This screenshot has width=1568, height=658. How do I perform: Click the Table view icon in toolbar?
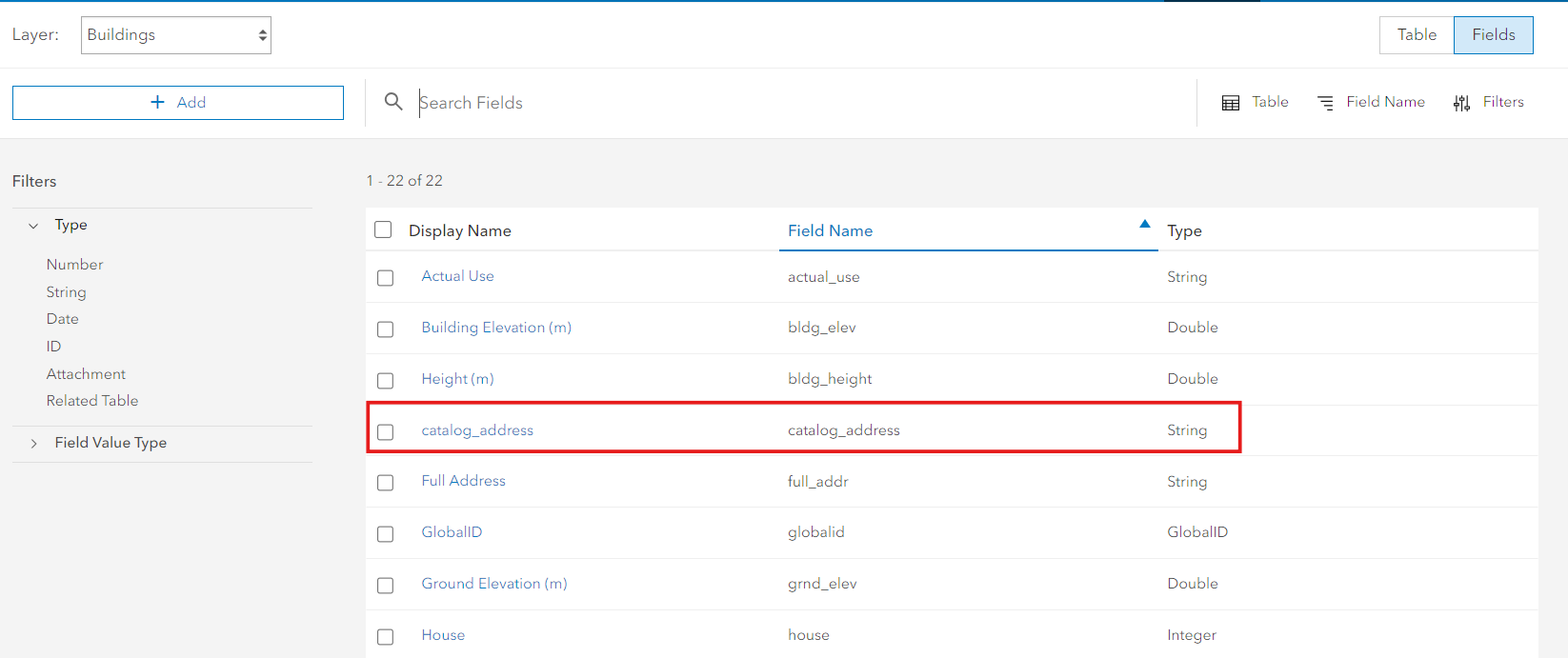click(1231, 103)
